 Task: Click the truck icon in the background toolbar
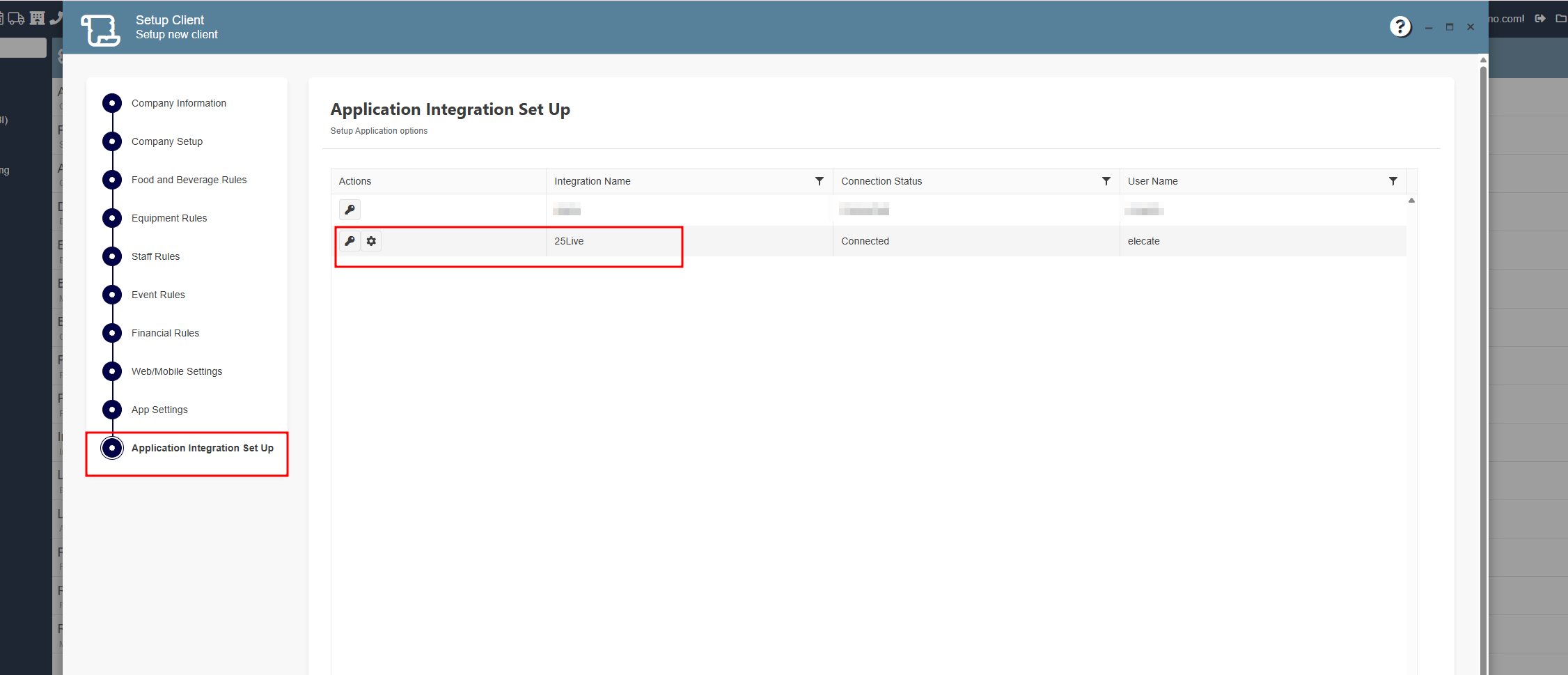[17, 18]
